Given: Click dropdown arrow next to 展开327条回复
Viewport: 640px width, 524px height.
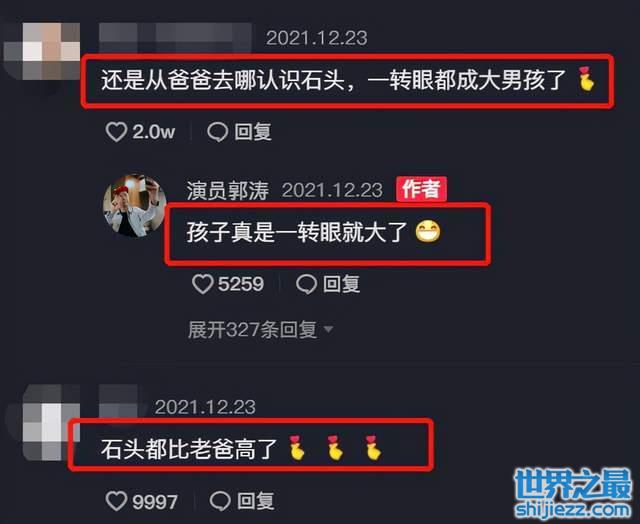Looking at the screenshot, I should 328,329.
